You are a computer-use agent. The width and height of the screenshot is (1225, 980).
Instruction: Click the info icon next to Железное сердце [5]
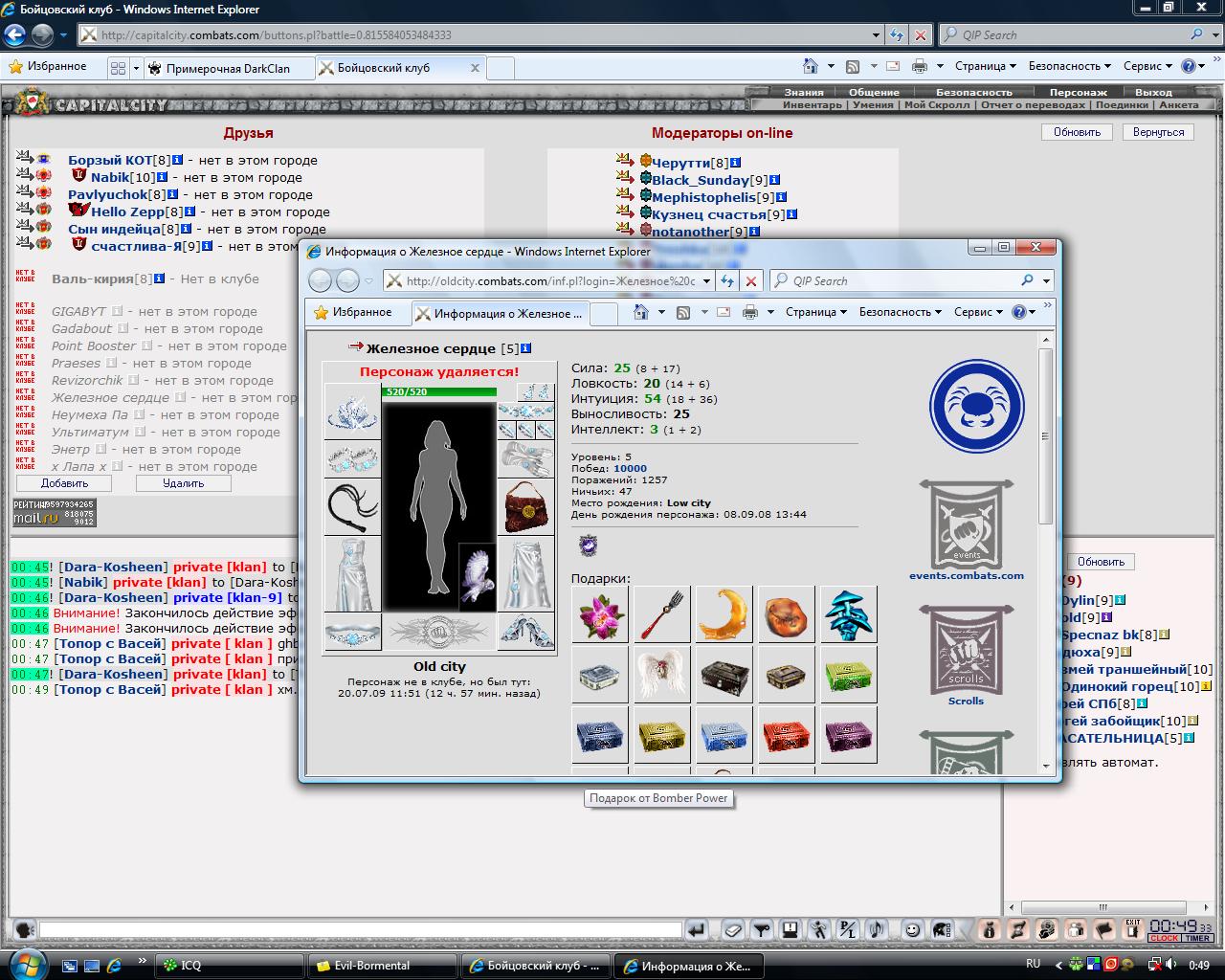(525, 348)
